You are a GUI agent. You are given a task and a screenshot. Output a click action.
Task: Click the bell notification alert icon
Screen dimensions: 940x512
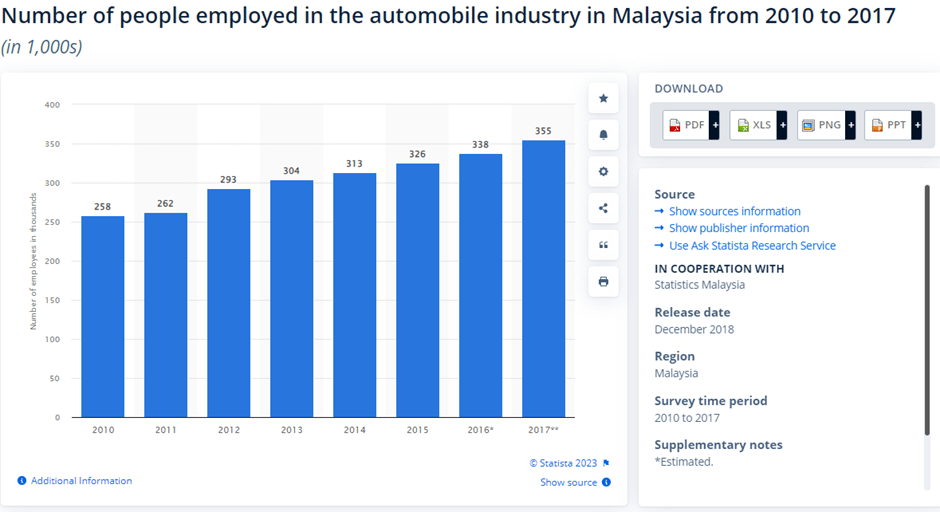[603, 135]
